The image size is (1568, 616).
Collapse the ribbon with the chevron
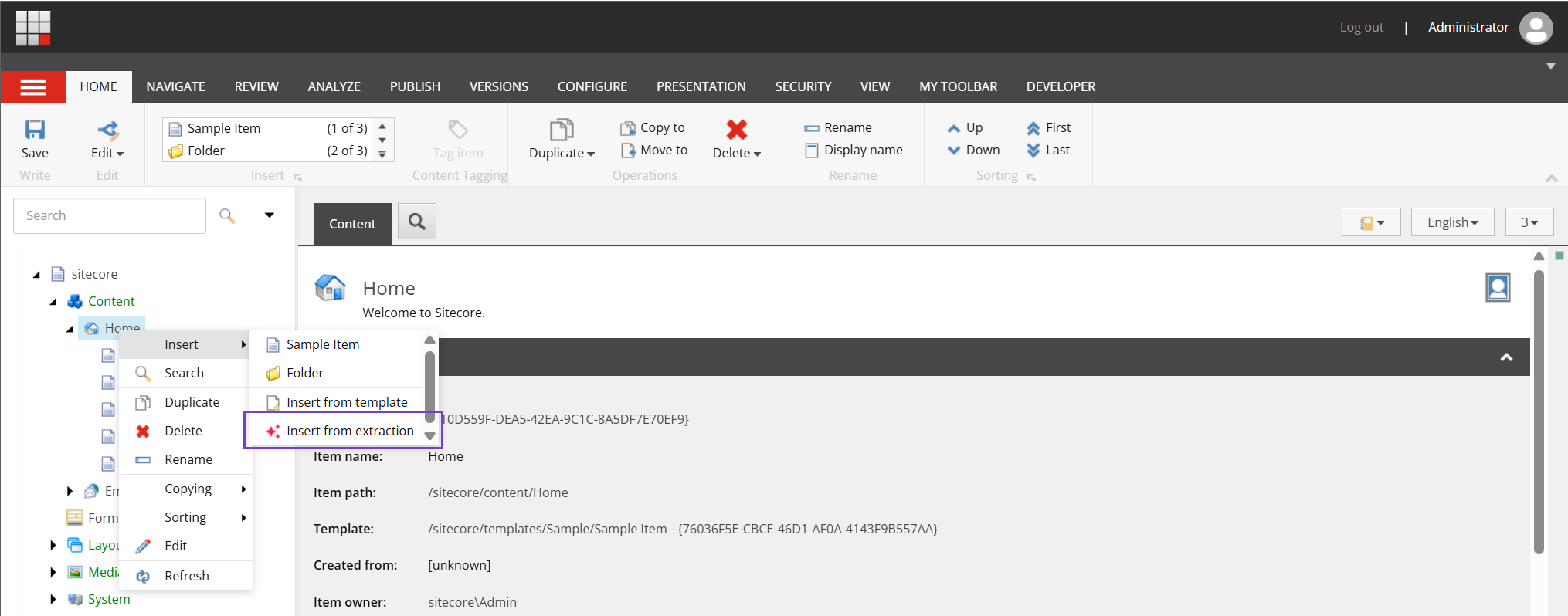(1551, 178)
